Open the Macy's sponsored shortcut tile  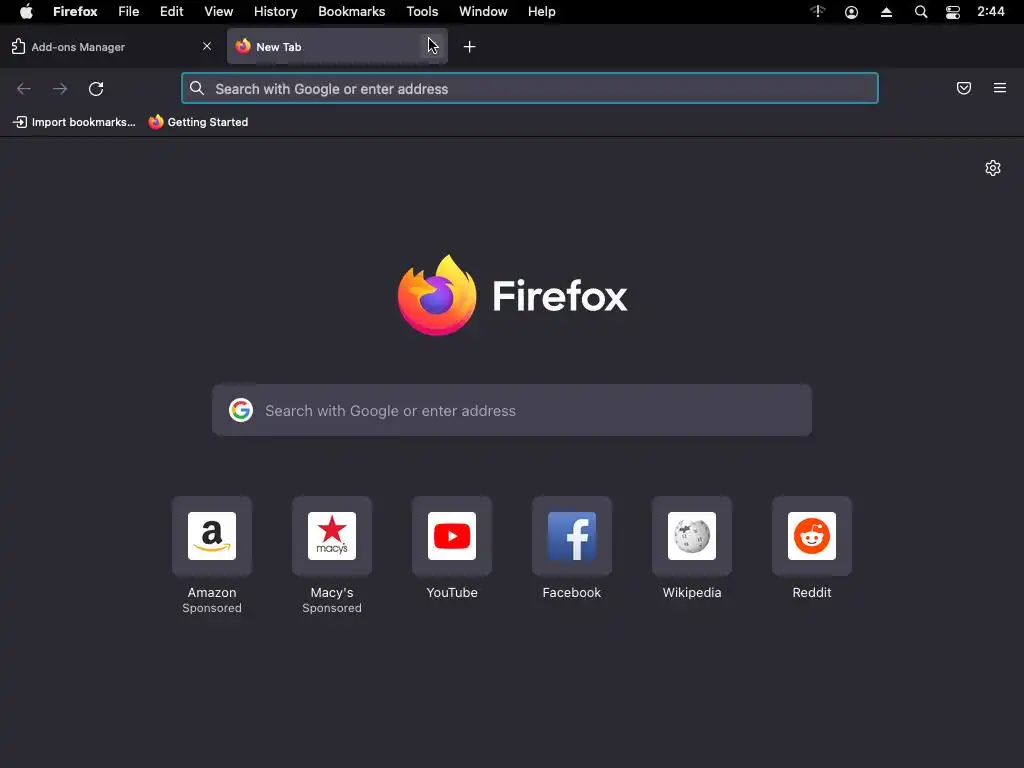click(x=332, y=536)
